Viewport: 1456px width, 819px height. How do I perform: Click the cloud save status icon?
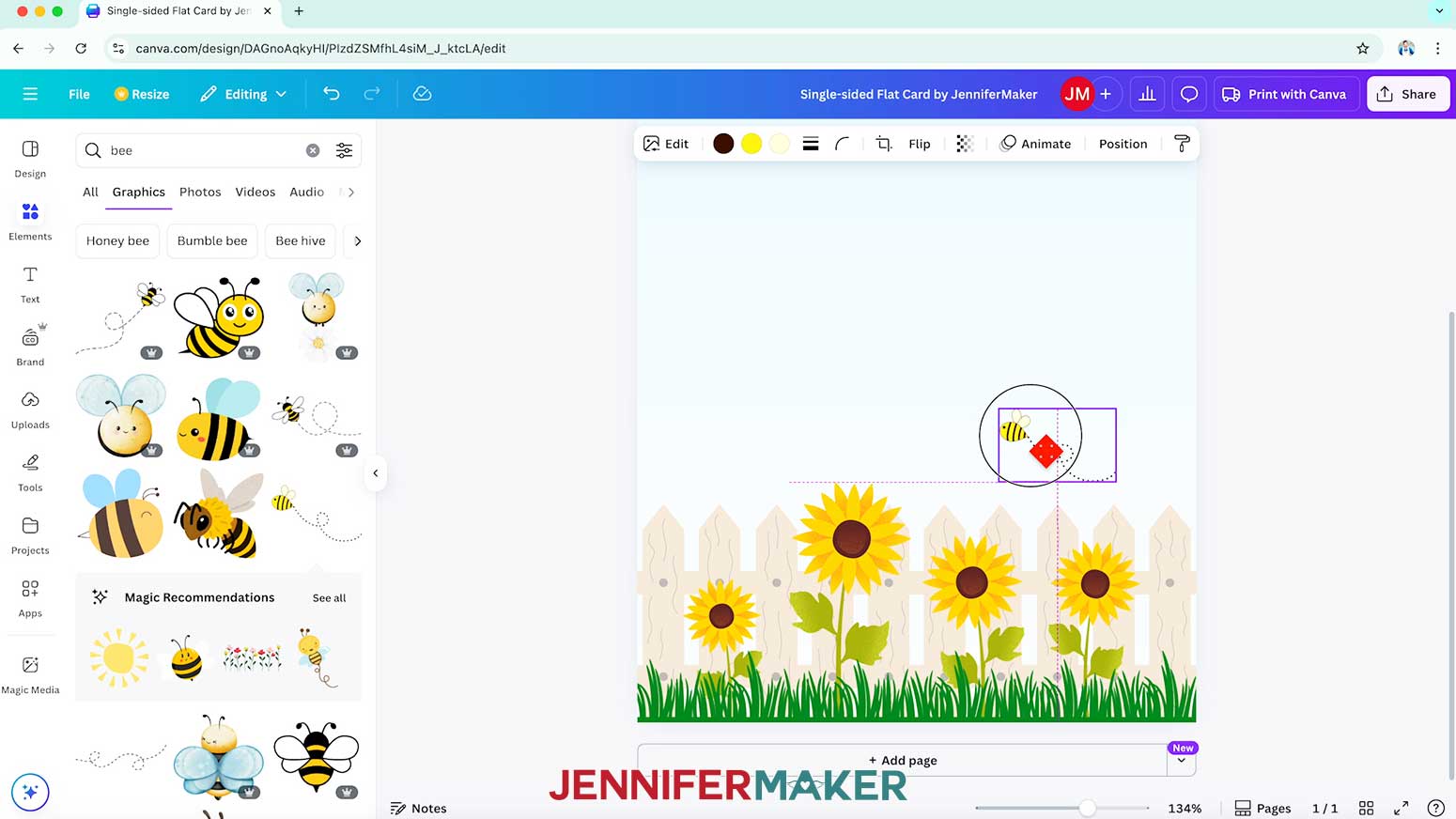(423, 93)
